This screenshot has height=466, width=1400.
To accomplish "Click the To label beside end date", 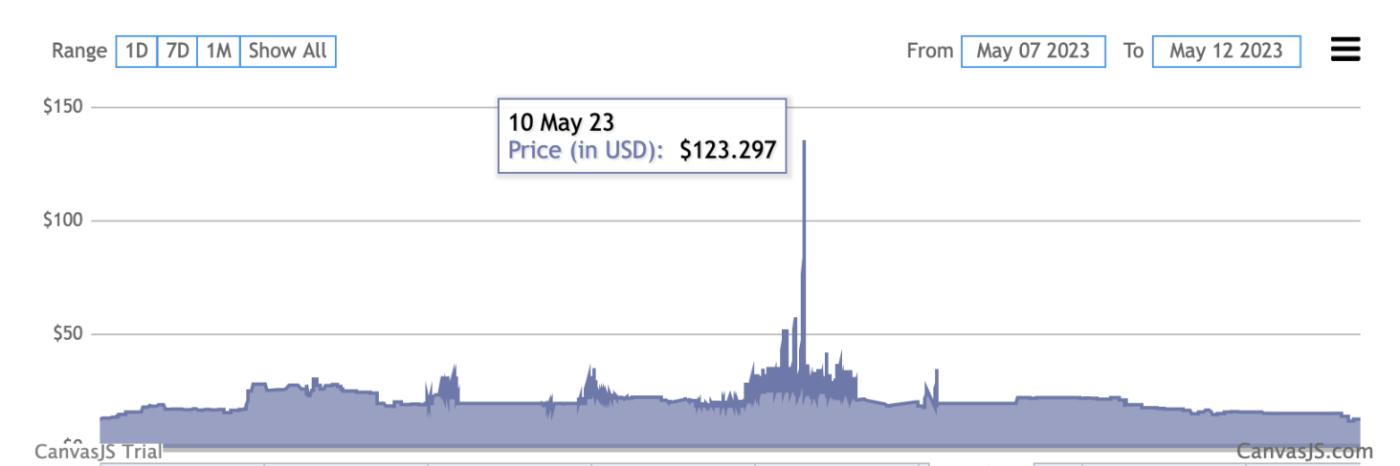I will coord(1133,51).
